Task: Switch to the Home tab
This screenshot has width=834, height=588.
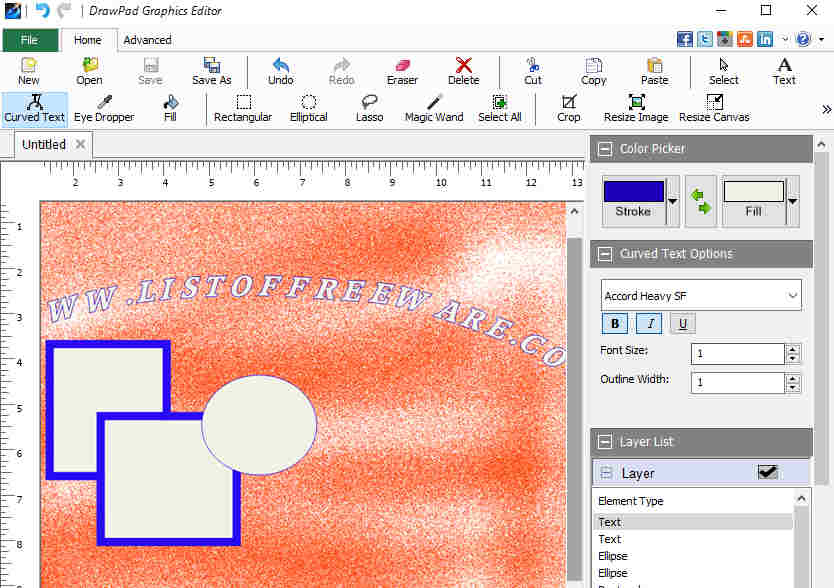Action: coord(88,40)
